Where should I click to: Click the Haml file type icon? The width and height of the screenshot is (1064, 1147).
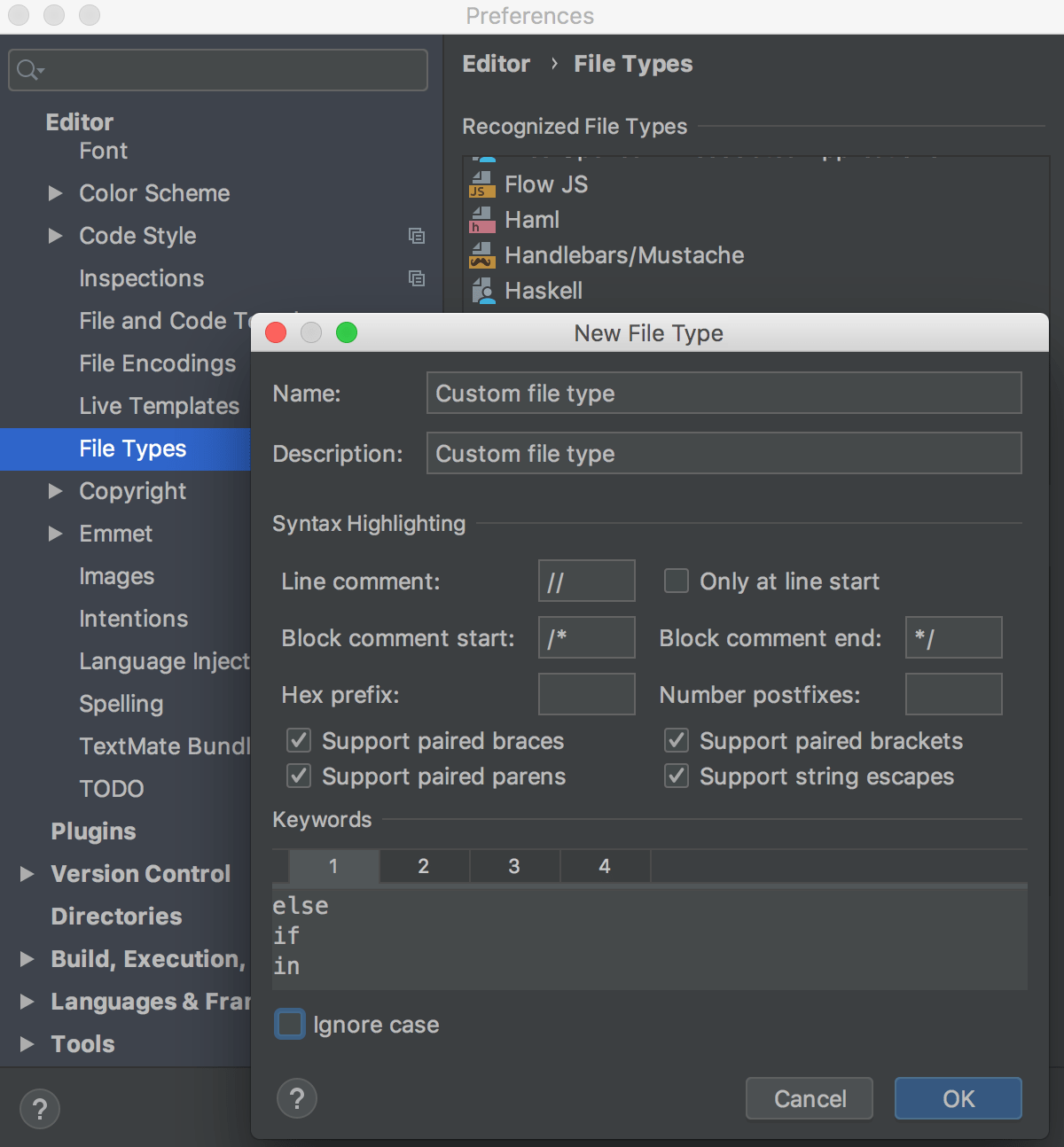pyautogui.click(x=482, y=219)
